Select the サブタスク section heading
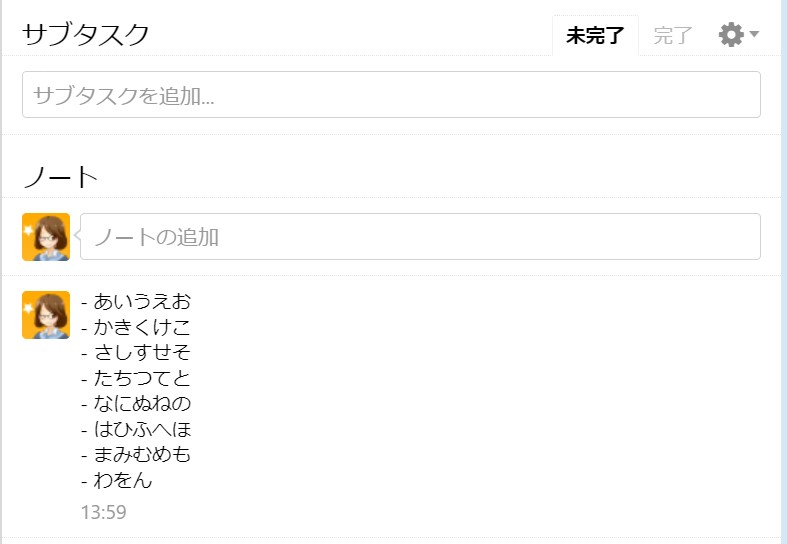Viewport: 787px width, 544px height. (x=86, y=35)
